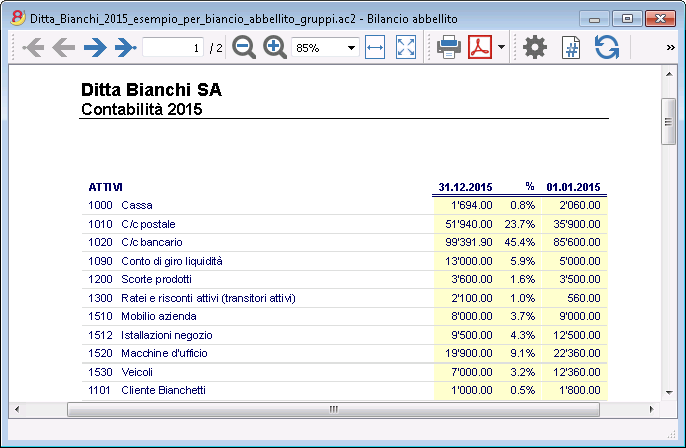The image size is (686, 448).
Task: Zoom out with minus magnifier
Action: pos(244,47)
